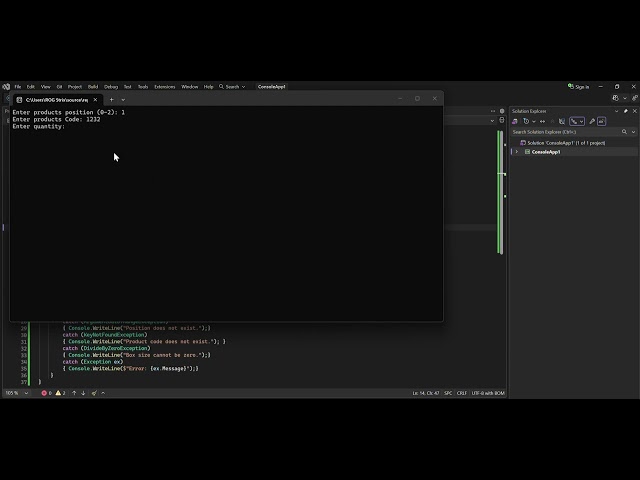Click the warning count indicator icon
This screenshot has width=640, height=480.
[60, 393]
